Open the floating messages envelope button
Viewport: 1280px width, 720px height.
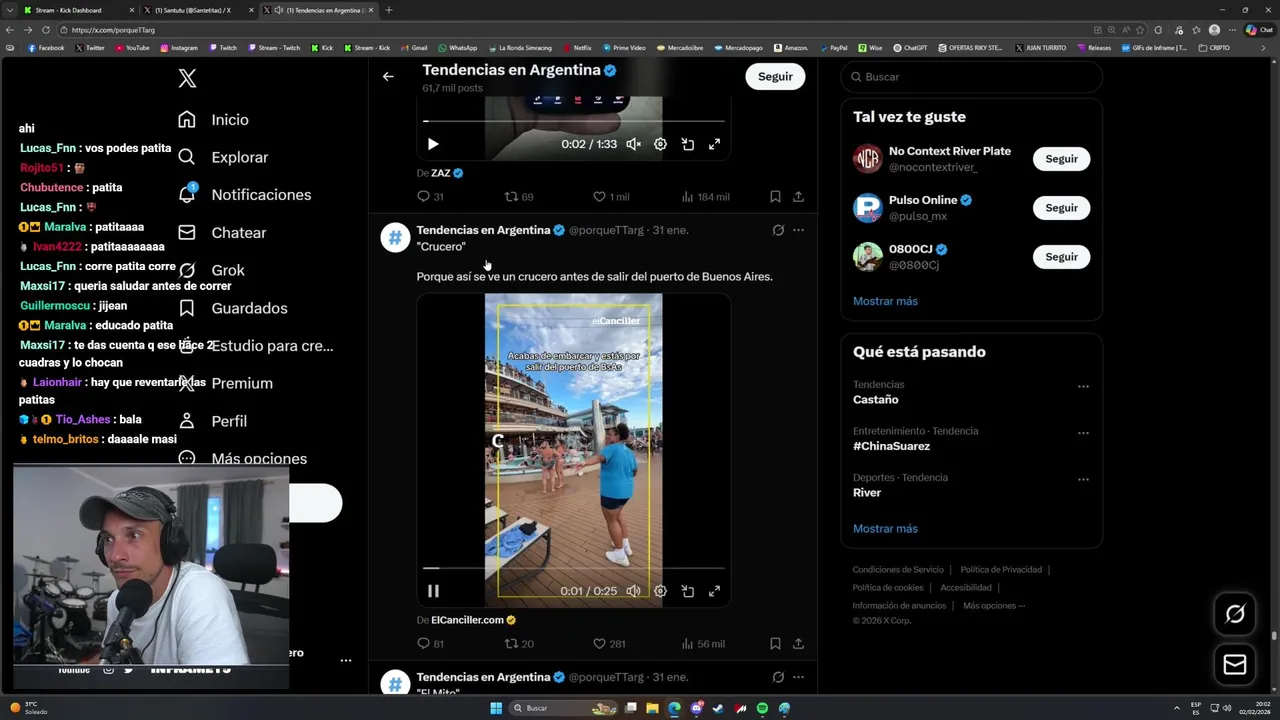pos(1235,665)
